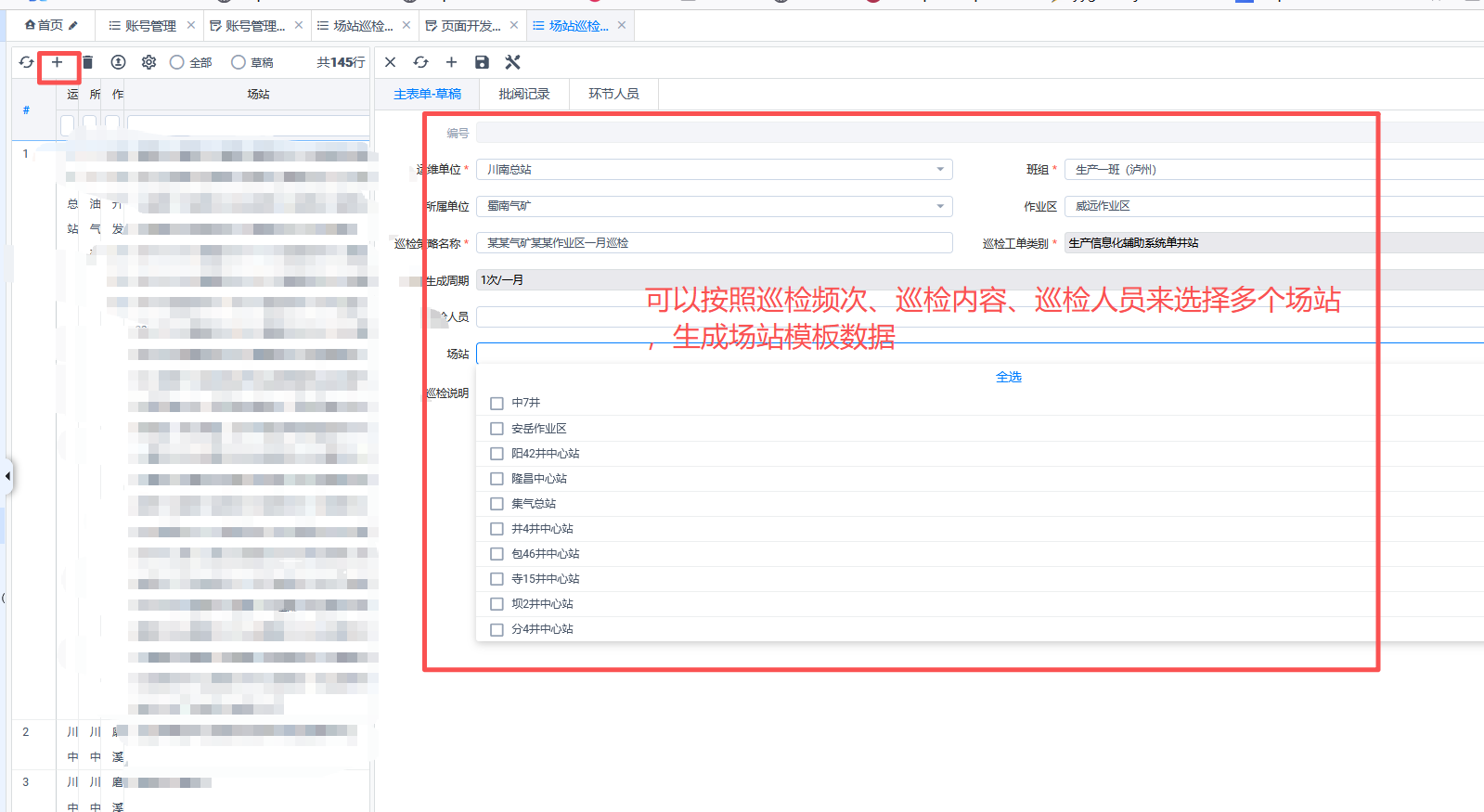This screenshot has width=1484, height=812.
Task: Check the 中7井 station checkbox
Action: click(x=497, y=404)
